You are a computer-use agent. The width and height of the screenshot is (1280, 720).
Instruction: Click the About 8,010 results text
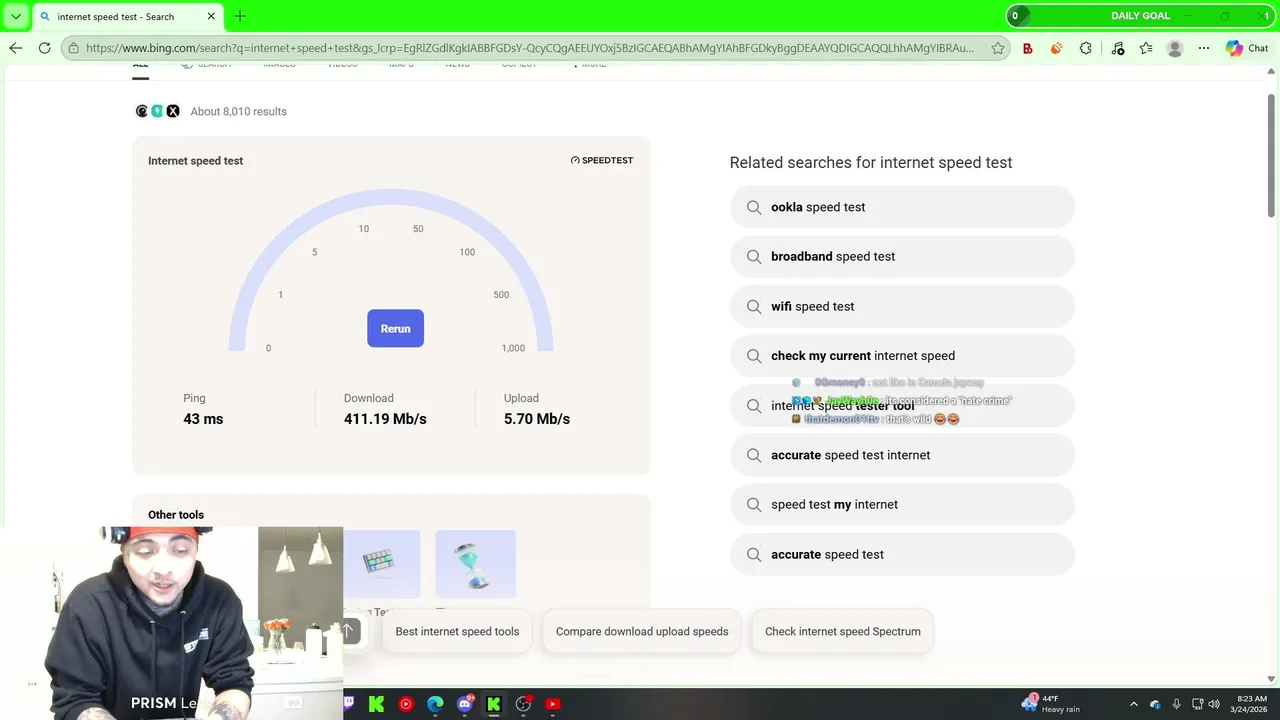click(238, 111)
